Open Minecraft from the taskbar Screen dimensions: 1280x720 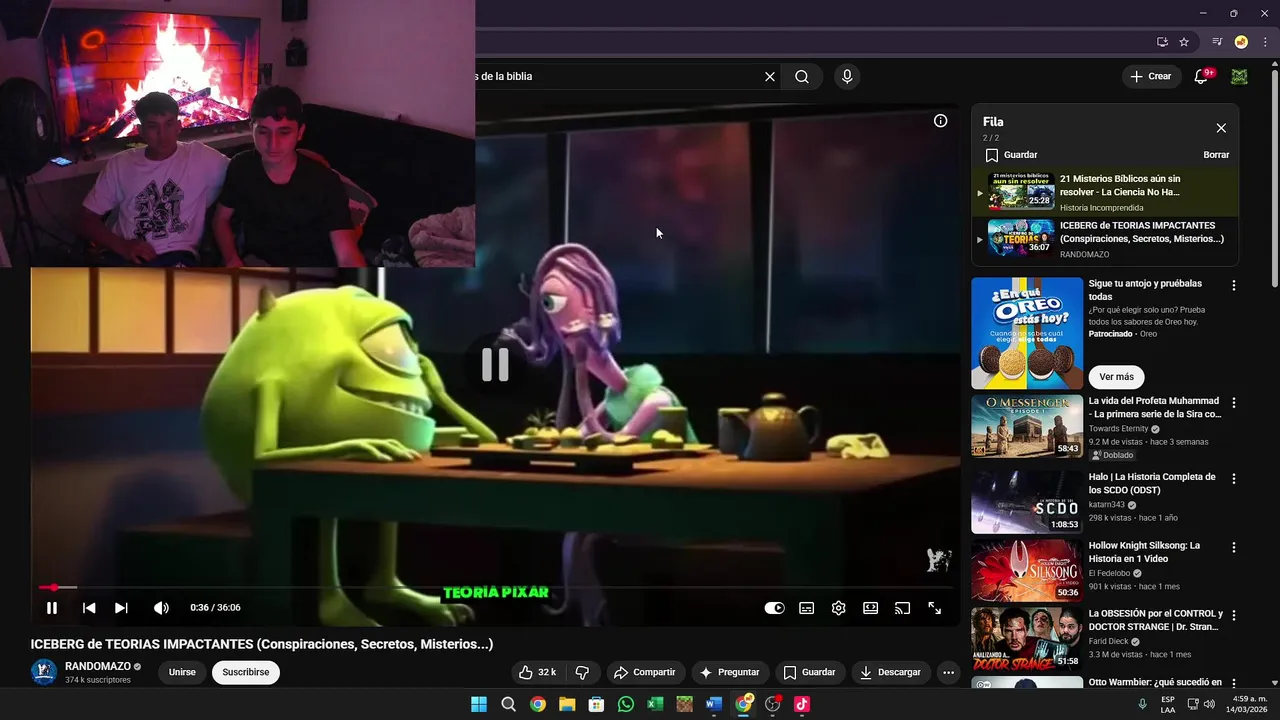click(684, 704)
